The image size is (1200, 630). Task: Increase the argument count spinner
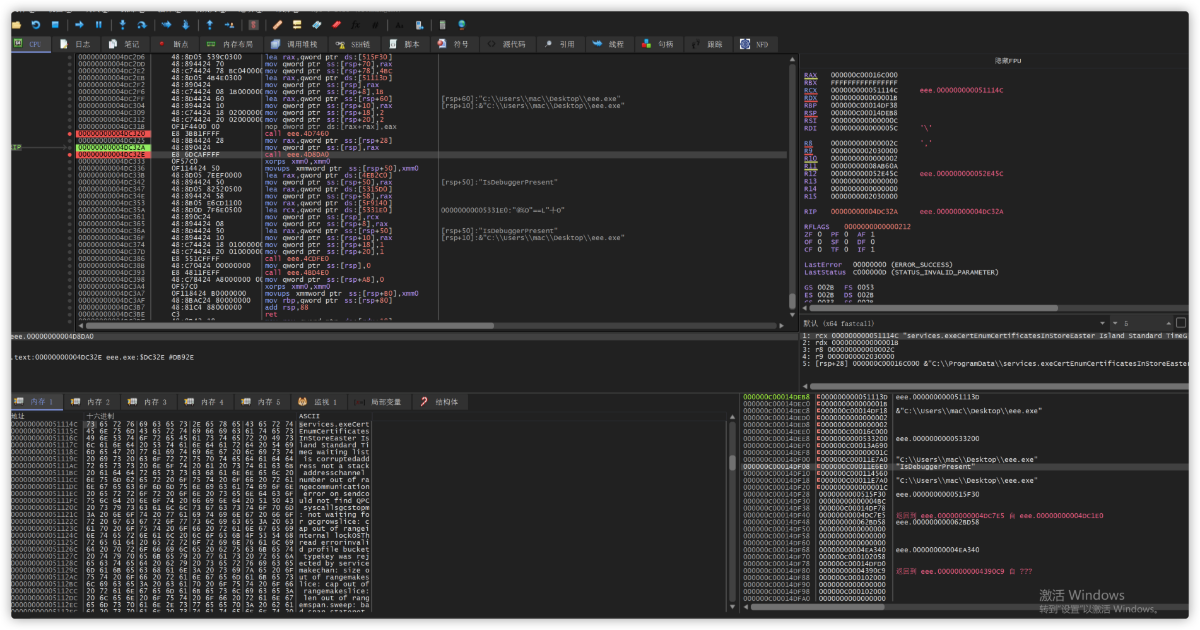1166,321
